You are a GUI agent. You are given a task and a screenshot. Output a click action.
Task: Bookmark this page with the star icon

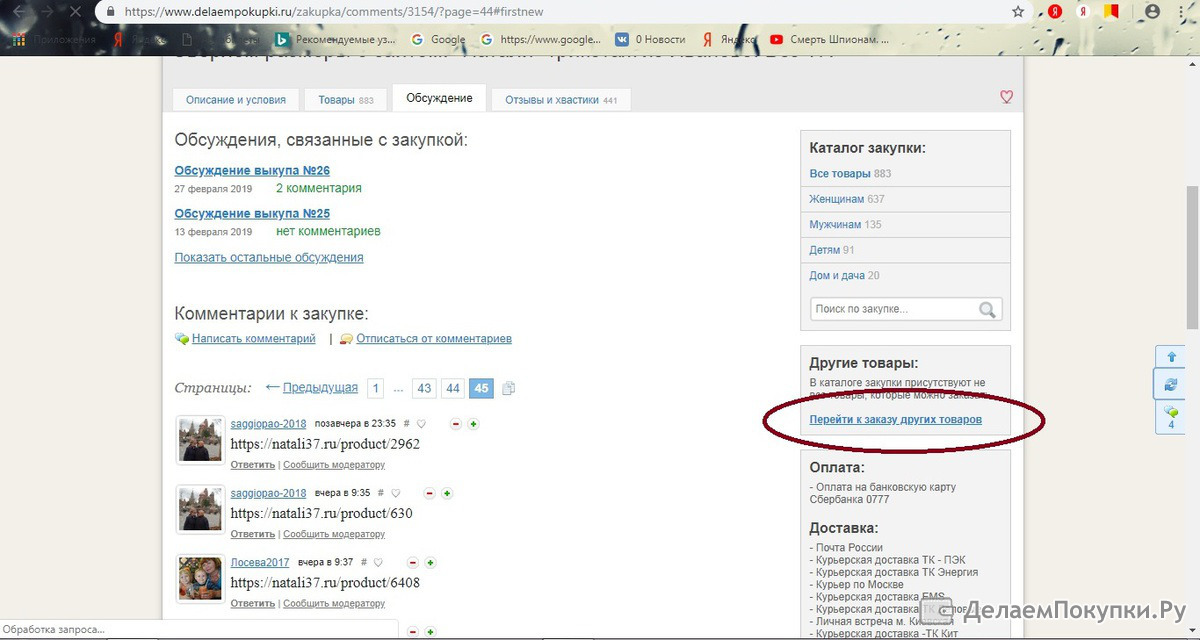pos(1018,12)
